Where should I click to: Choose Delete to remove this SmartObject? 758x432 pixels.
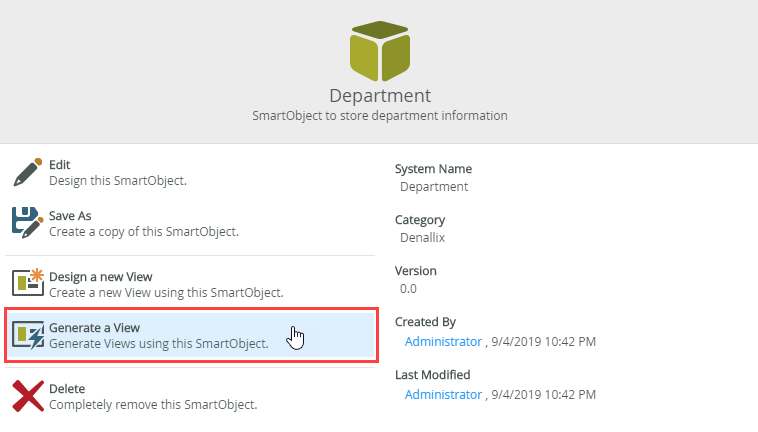[x=67, y=388]
